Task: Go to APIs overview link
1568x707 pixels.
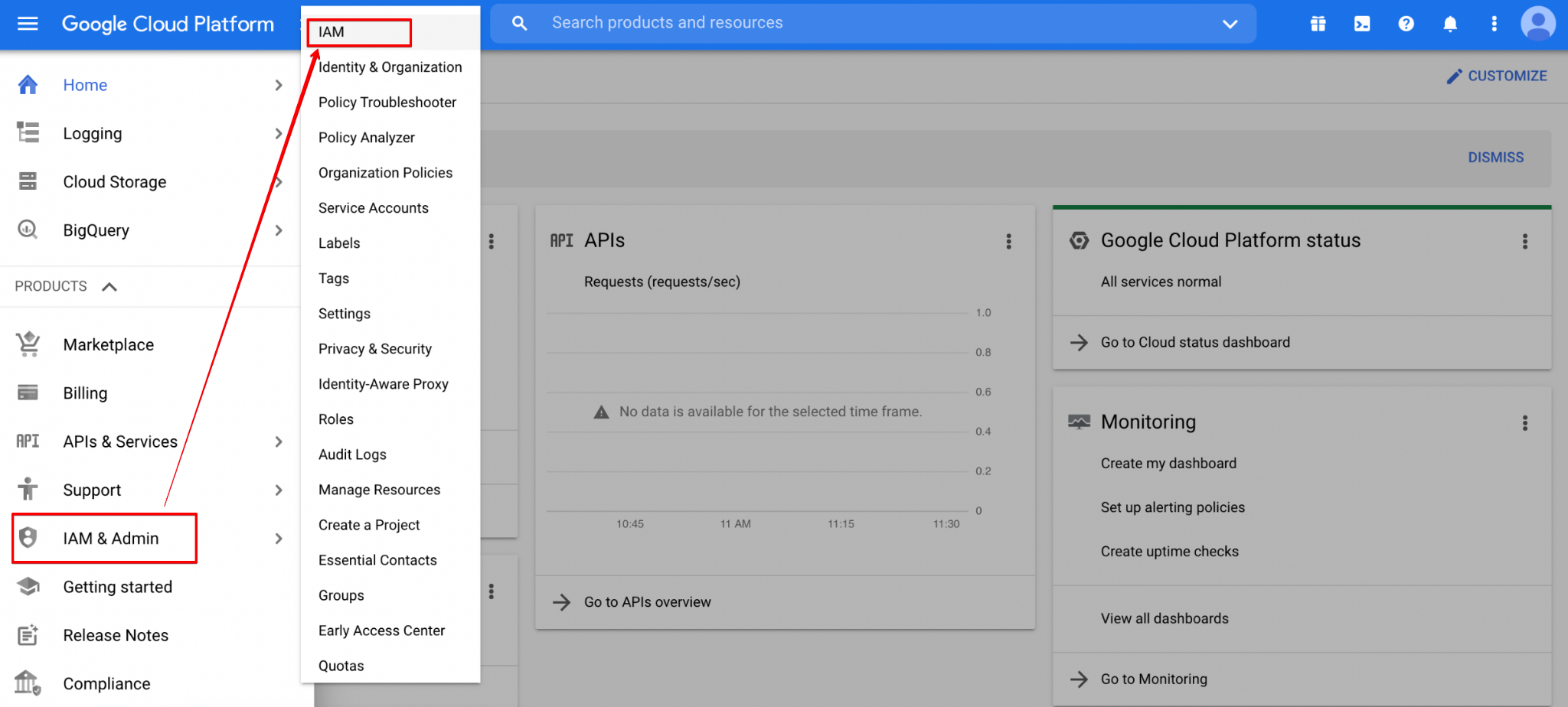Action: pos(647,602)
